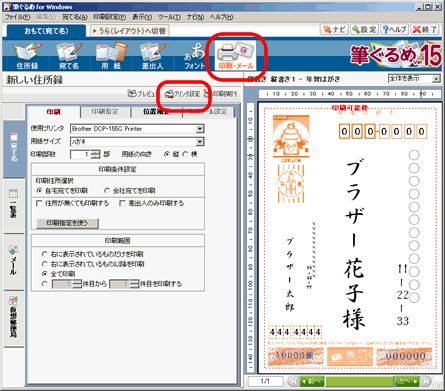
Task: Select 自宅宛てを印刷 home address option
Action: (40, 191)
